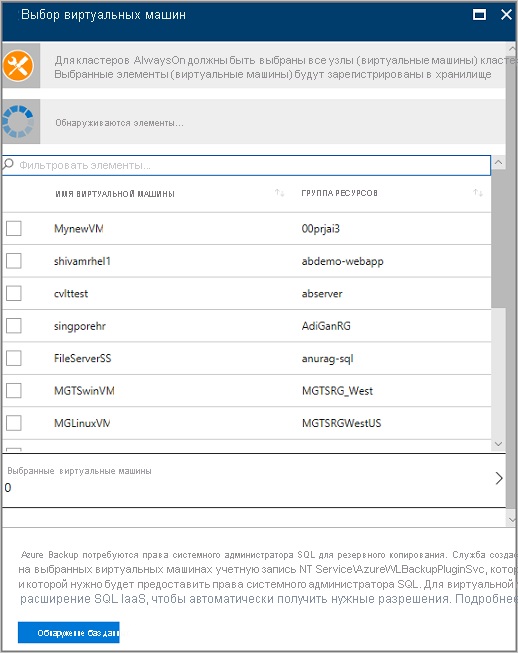Click the wrench tools icon in info banner
The image size is (518, 653).
(x=18, y=66)
